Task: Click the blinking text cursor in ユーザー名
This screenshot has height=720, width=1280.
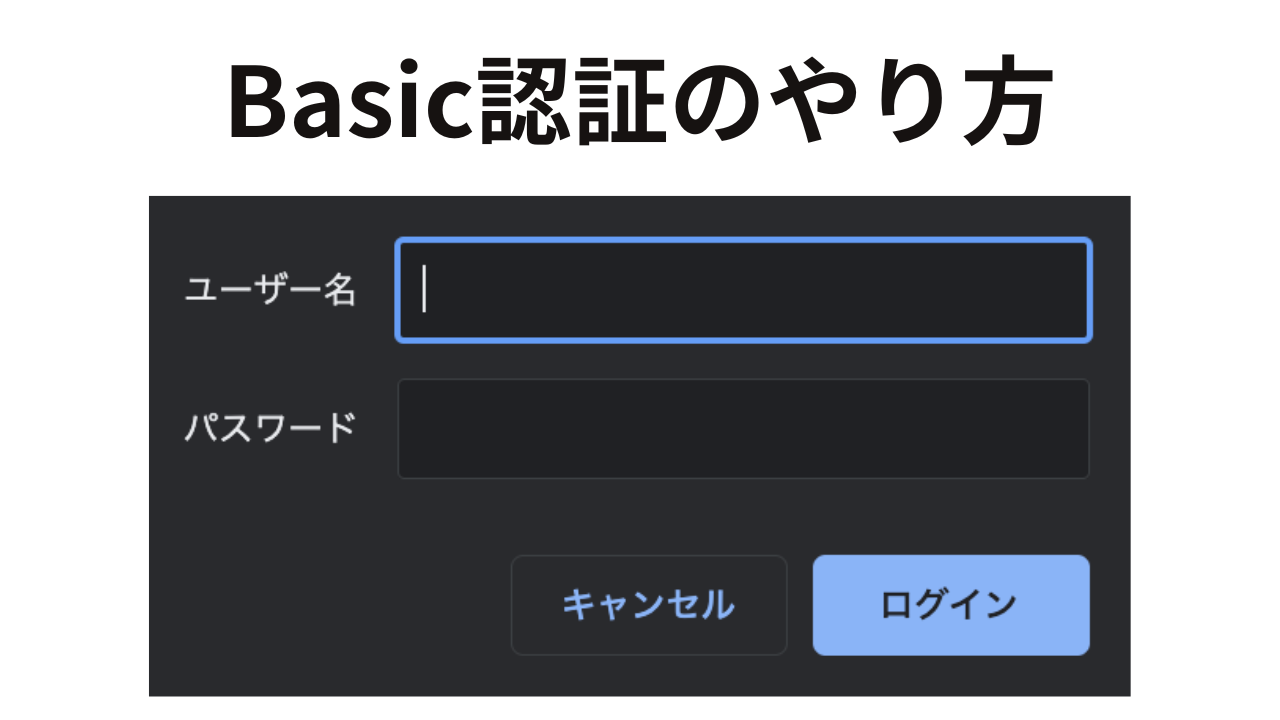Action: click(425, 290)
